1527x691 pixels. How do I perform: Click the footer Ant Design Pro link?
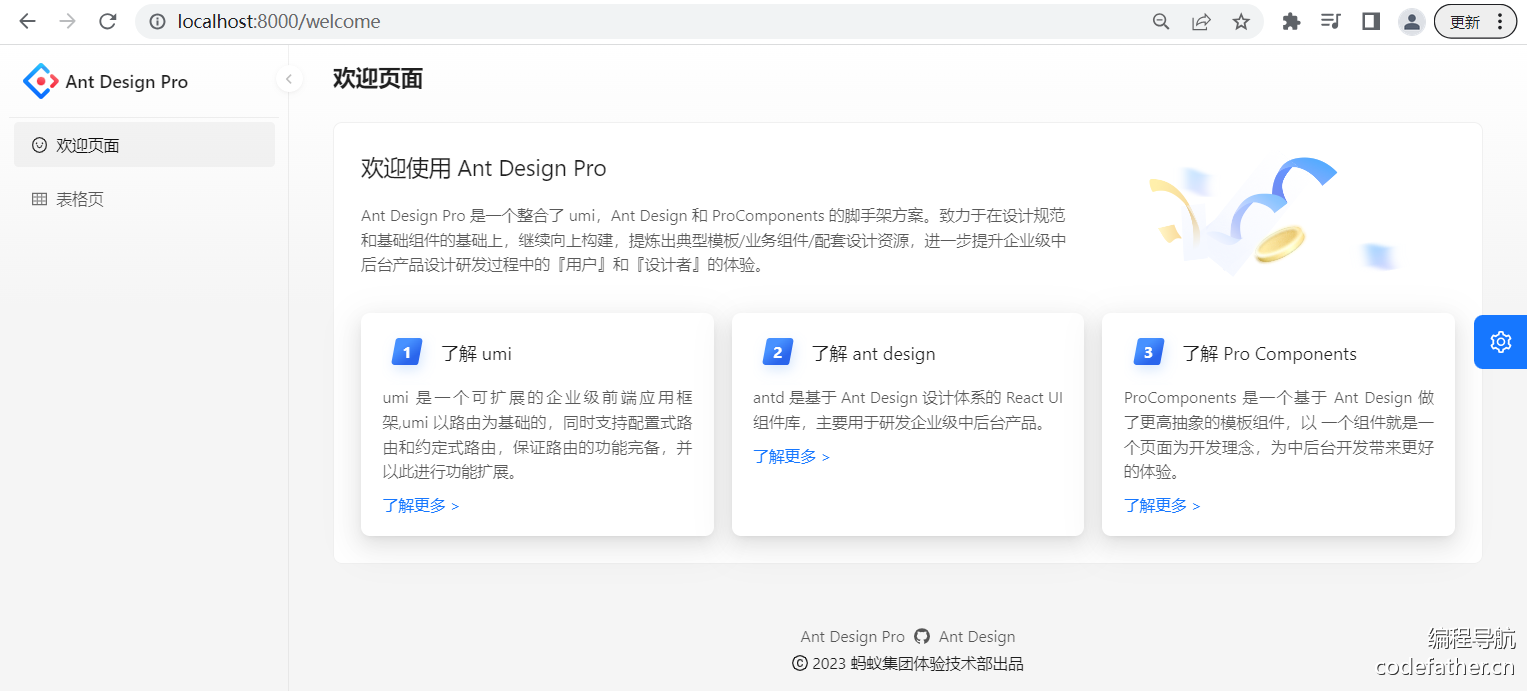click(x=852, y=637)
